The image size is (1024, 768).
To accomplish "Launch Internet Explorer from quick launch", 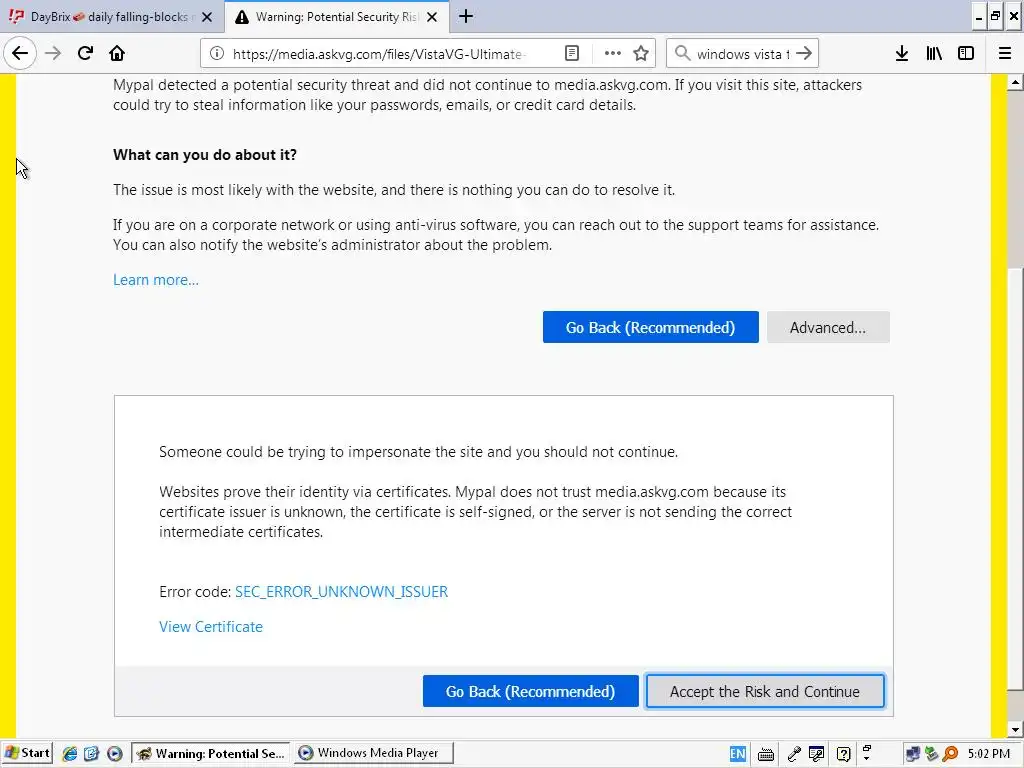I will (x=70, y=753).
